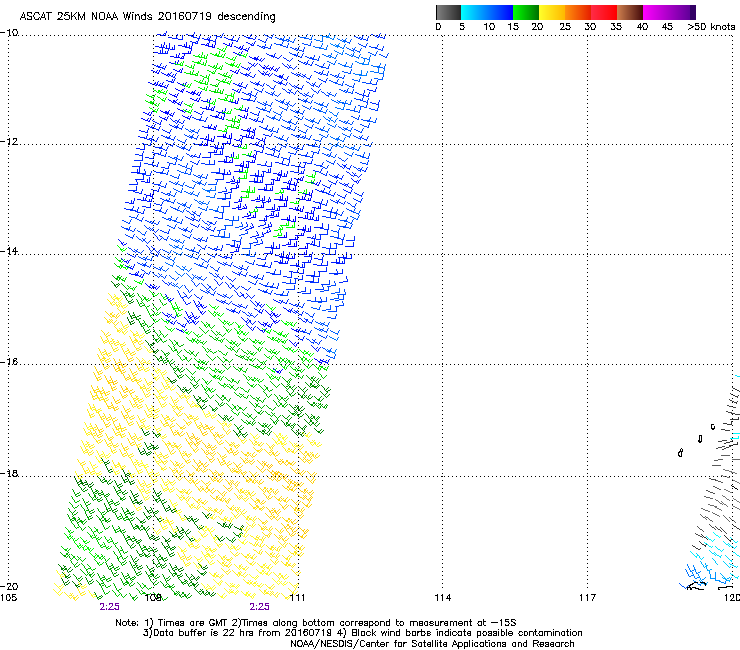Click the "108" longitude axis label
Viewport: 740px width, 650px height.
coord(153,598)
